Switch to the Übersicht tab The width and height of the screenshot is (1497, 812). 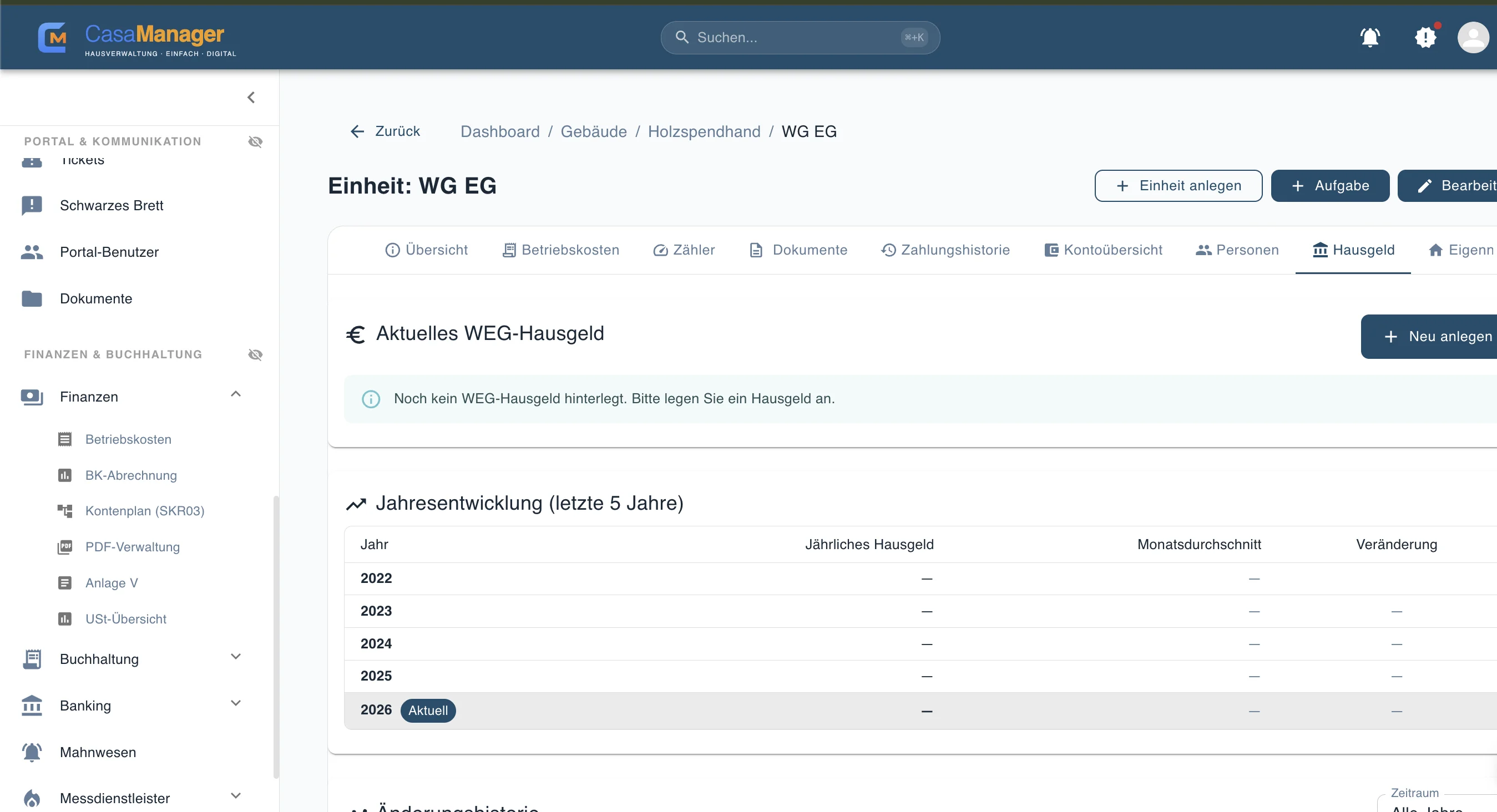click(x=426, y=250)
